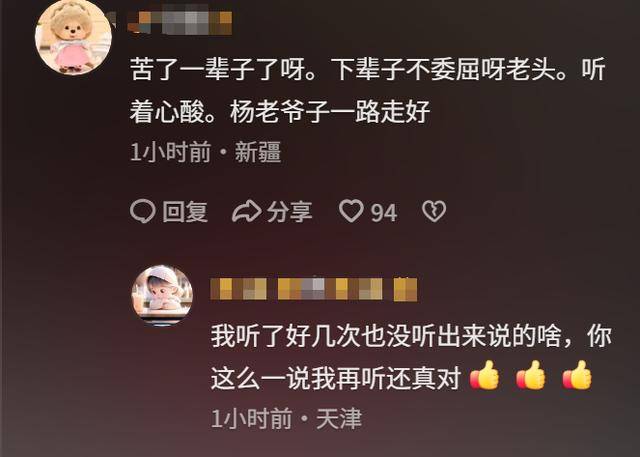
Task: Click the share arrow icon
Action: point(247,211)
